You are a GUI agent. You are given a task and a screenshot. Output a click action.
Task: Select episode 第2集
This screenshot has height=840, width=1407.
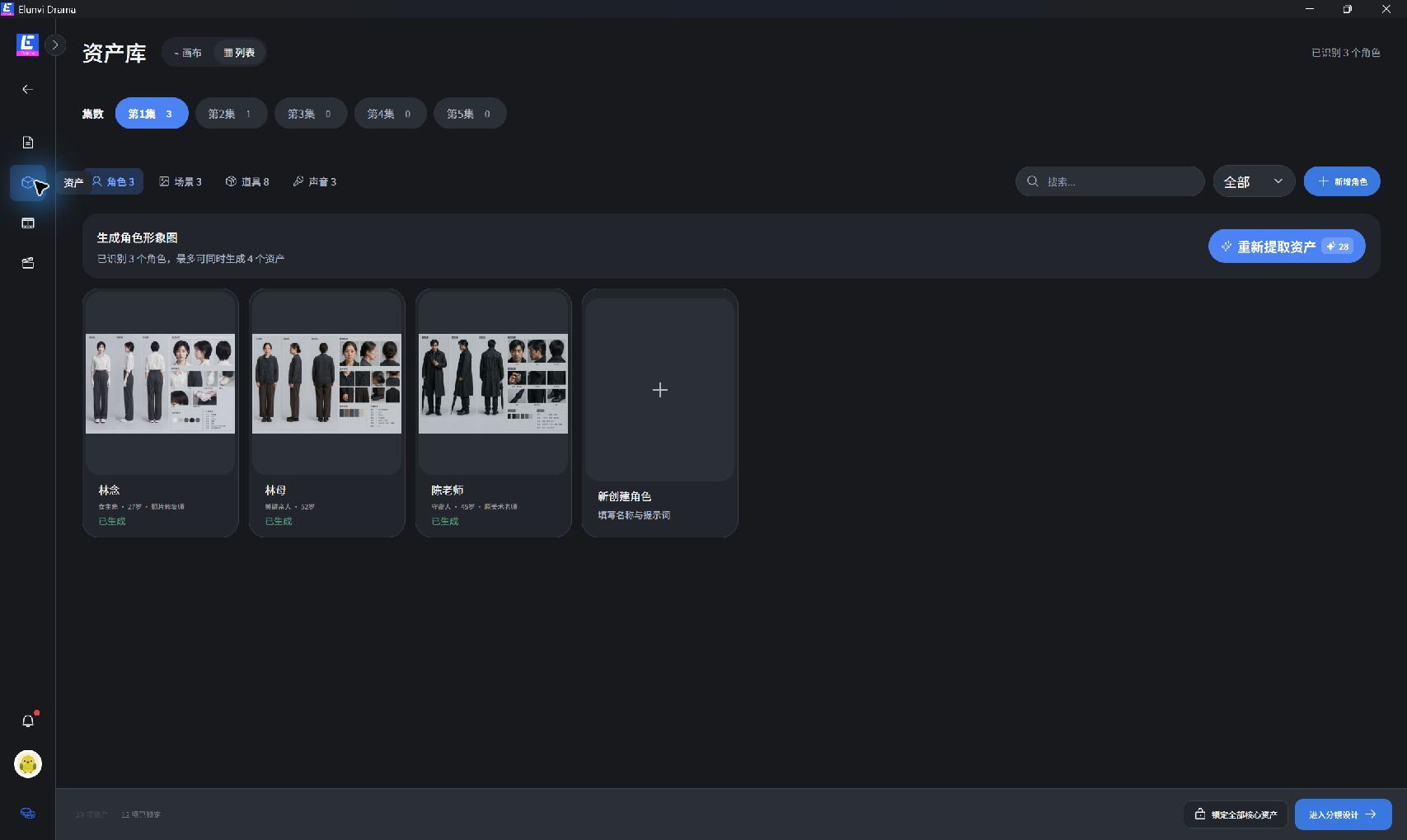231,114
